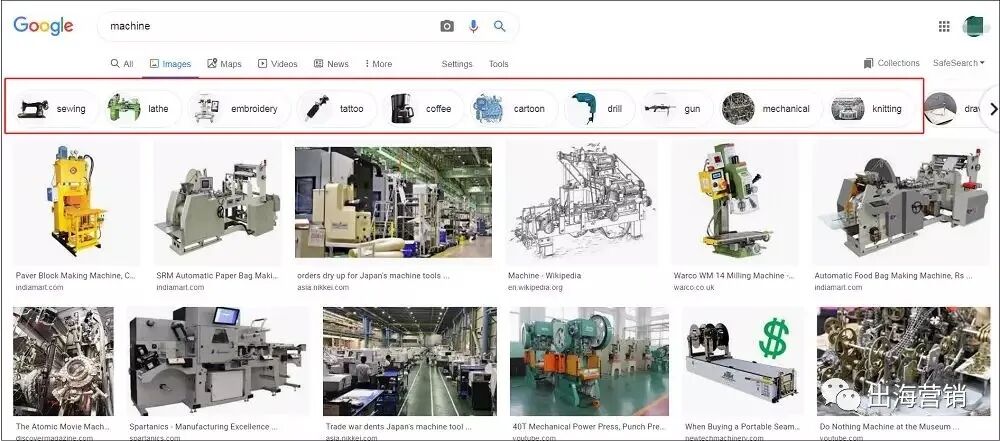Open Automatic Food Bag Making Machine image
Screen dimensions: 1000x441
(x=901, y=202)
